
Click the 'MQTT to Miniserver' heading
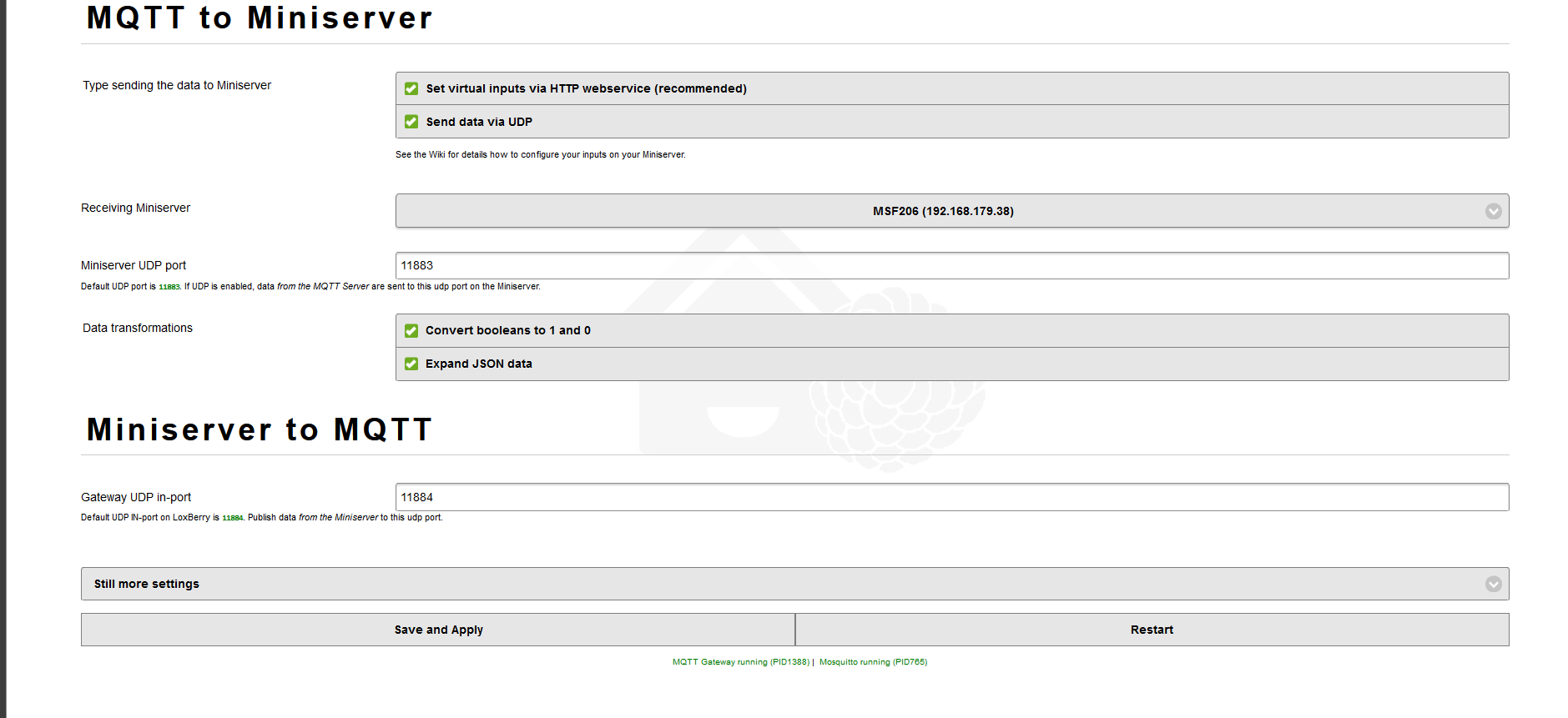point(260,18)
